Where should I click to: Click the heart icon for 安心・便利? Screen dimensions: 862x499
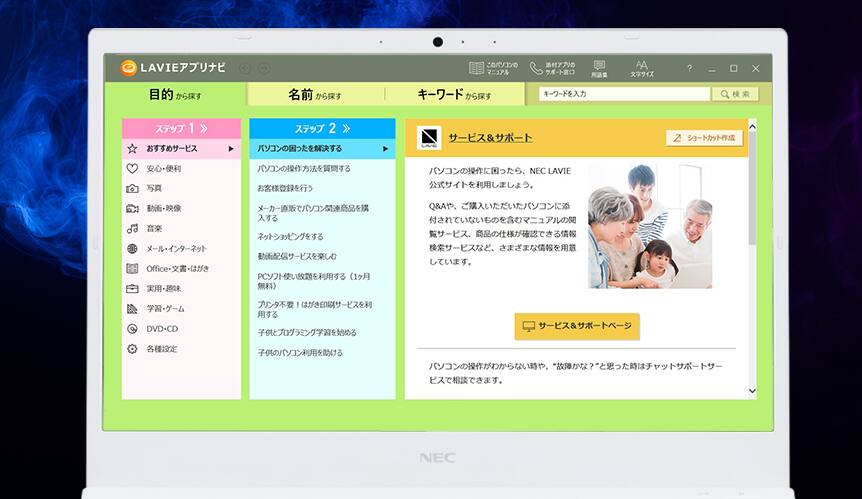point(132,169)
